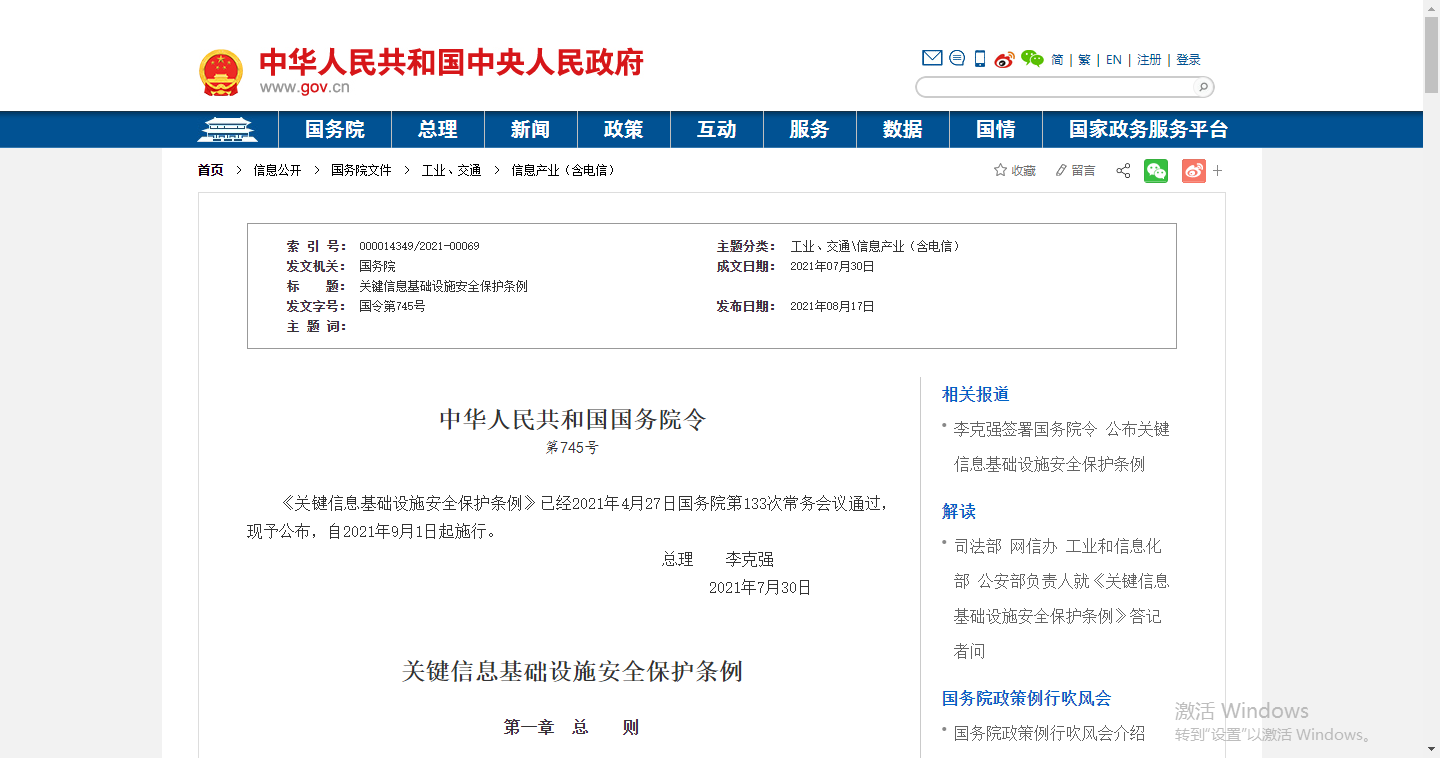Share via the green WeChat square button
The height and width of the screenshot is (758, 1440).
click(x=1156, y=170)
